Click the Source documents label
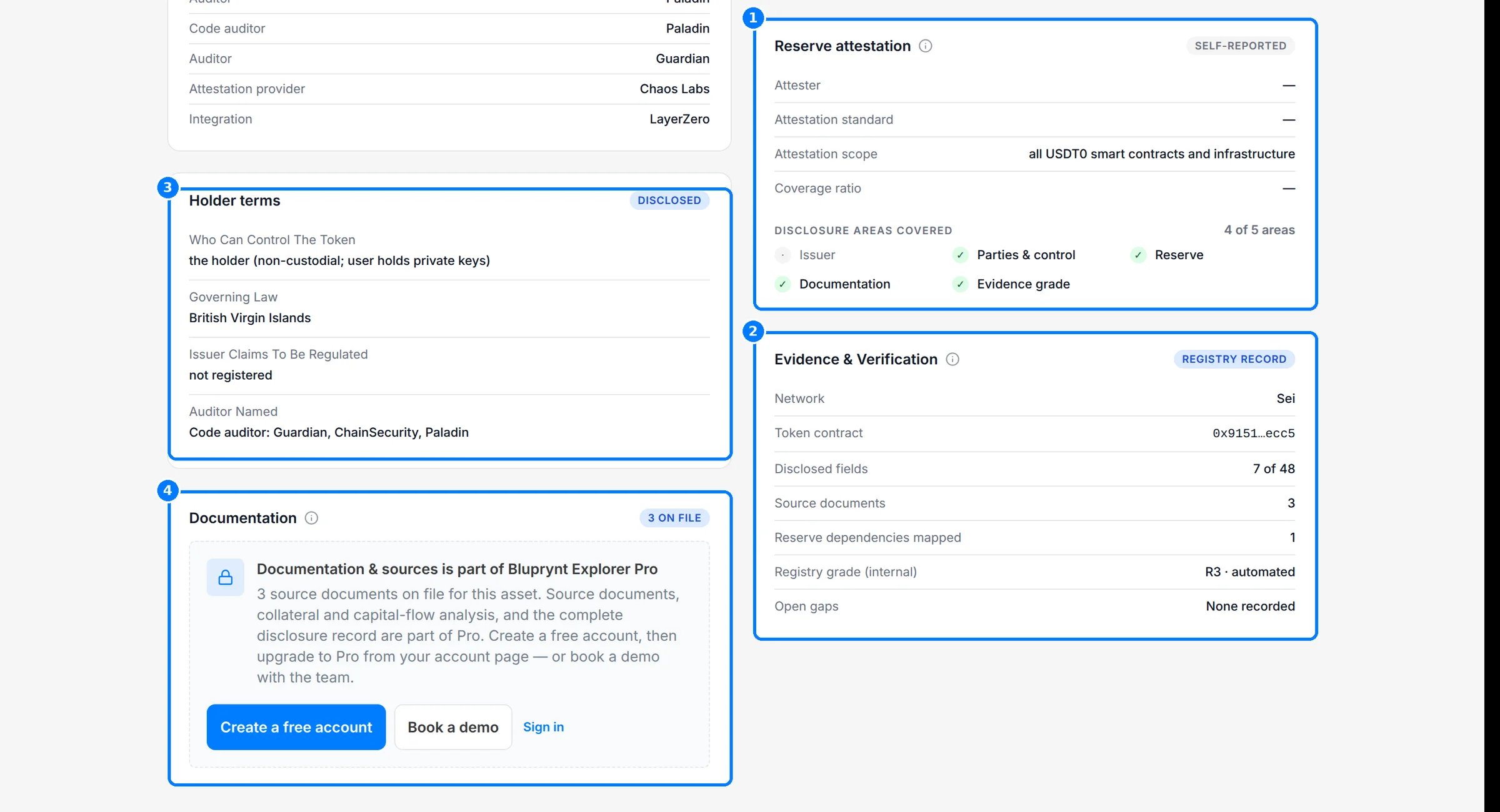1500x812 pixels. [x=829, y=503]
